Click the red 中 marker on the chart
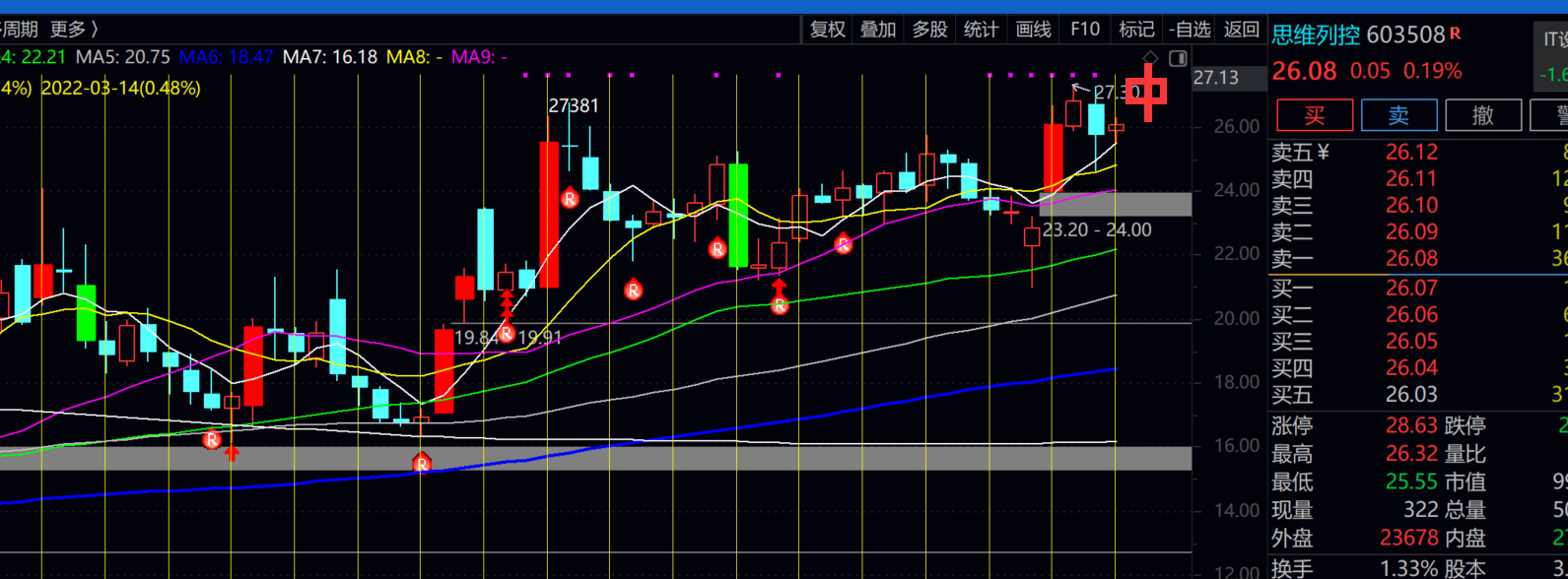Screen dimensions: 1568x579 [1146, 92]
